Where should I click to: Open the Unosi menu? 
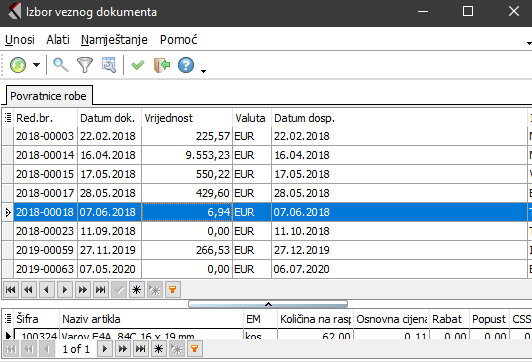(20, 40)
